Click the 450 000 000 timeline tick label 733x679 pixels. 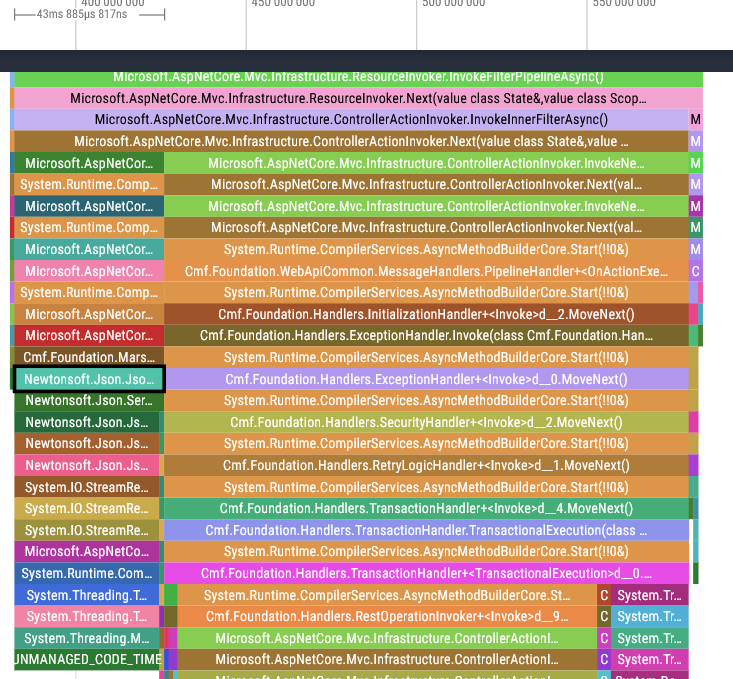283,3
